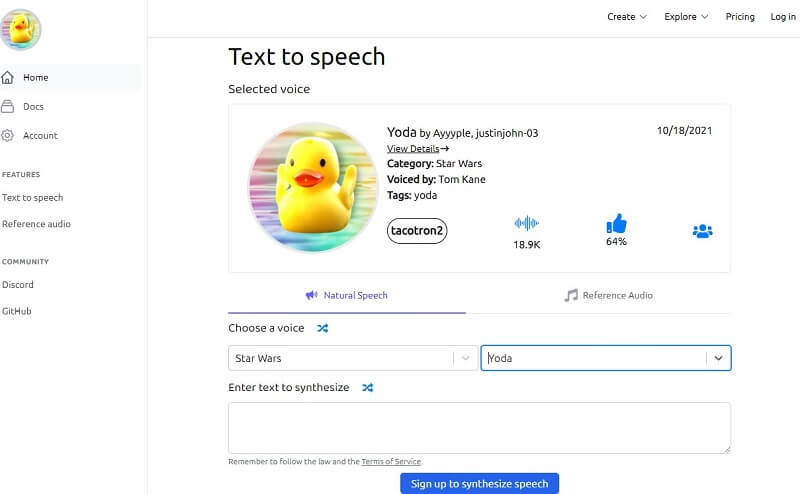Click the thumbs up rating icon
This screenshot has height=494, width=800.
(616, 224)
